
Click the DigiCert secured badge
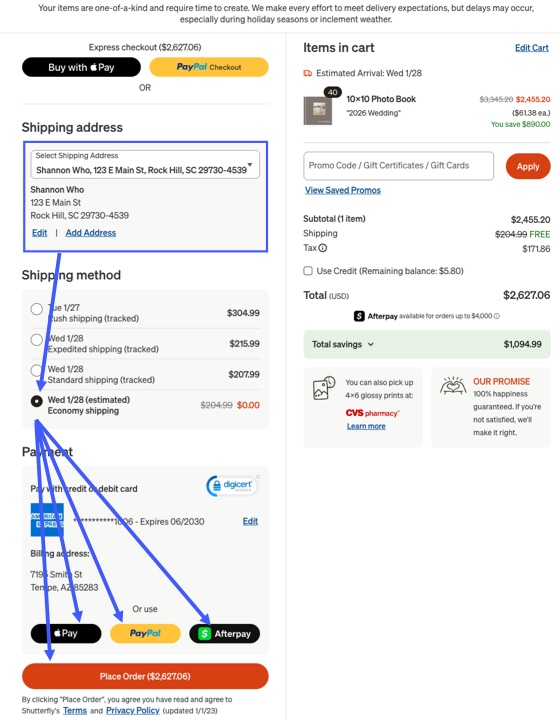click(x=233, y=486)
